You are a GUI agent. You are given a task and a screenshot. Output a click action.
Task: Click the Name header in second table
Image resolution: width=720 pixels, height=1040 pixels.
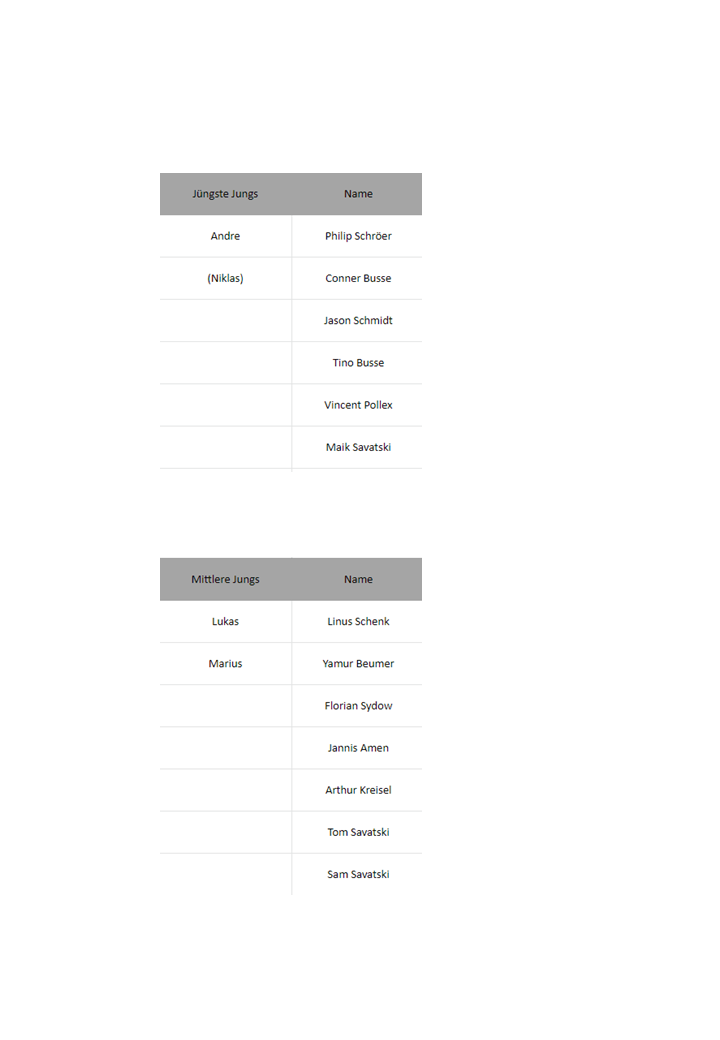pos(358,580)
